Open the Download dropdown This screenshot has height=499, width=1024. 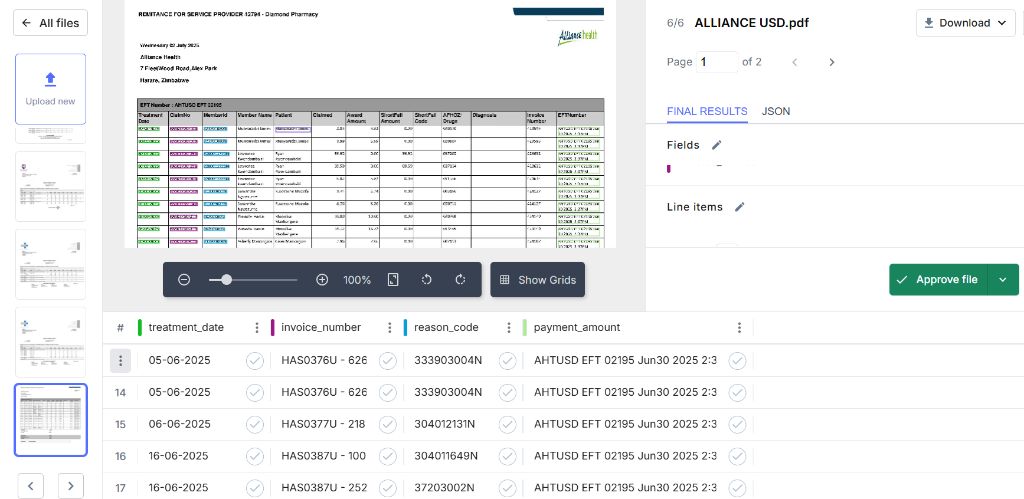pyautogui.click(x=965, y=23)
